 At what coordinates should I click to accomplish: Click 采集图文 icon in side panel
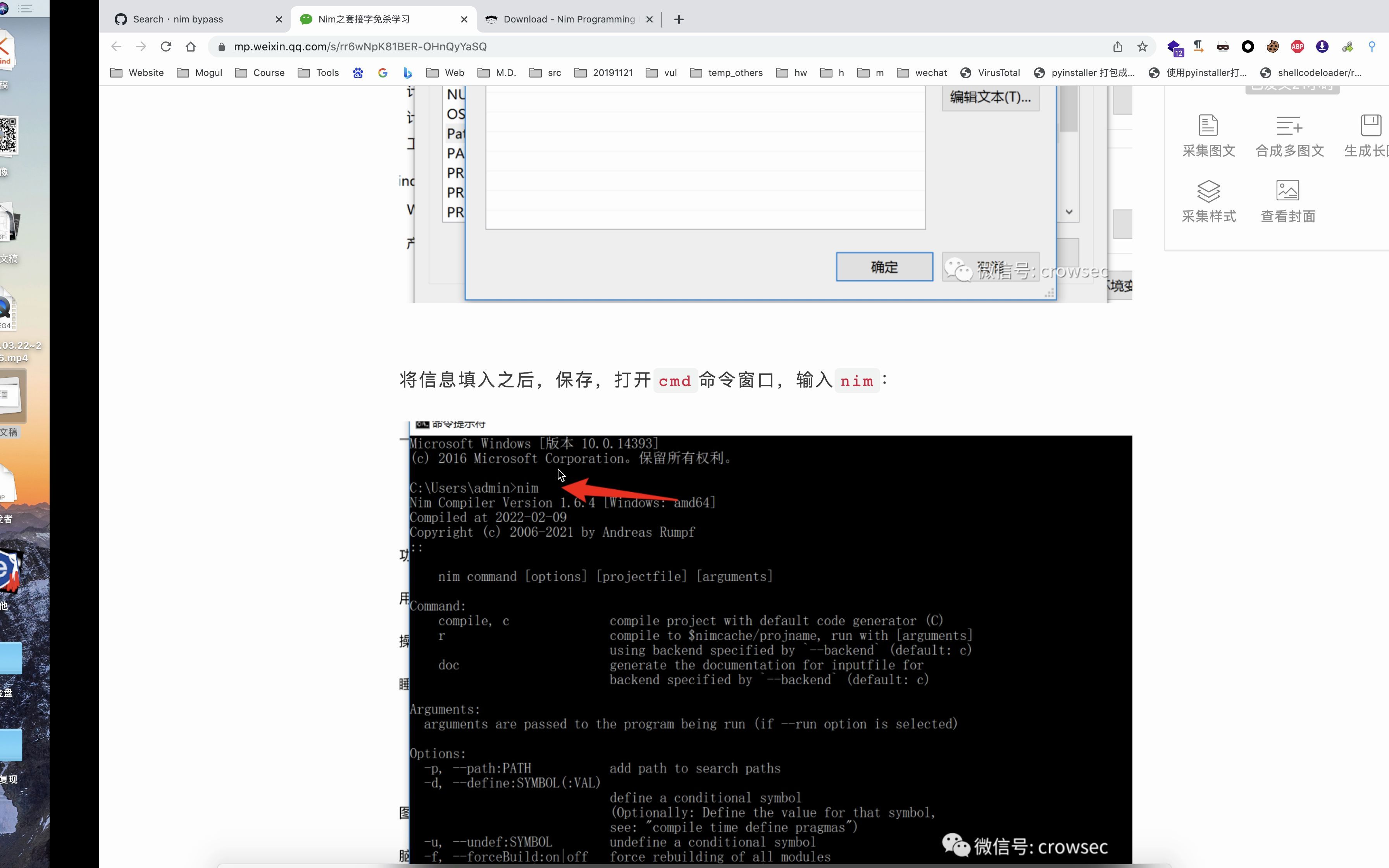1208,126
